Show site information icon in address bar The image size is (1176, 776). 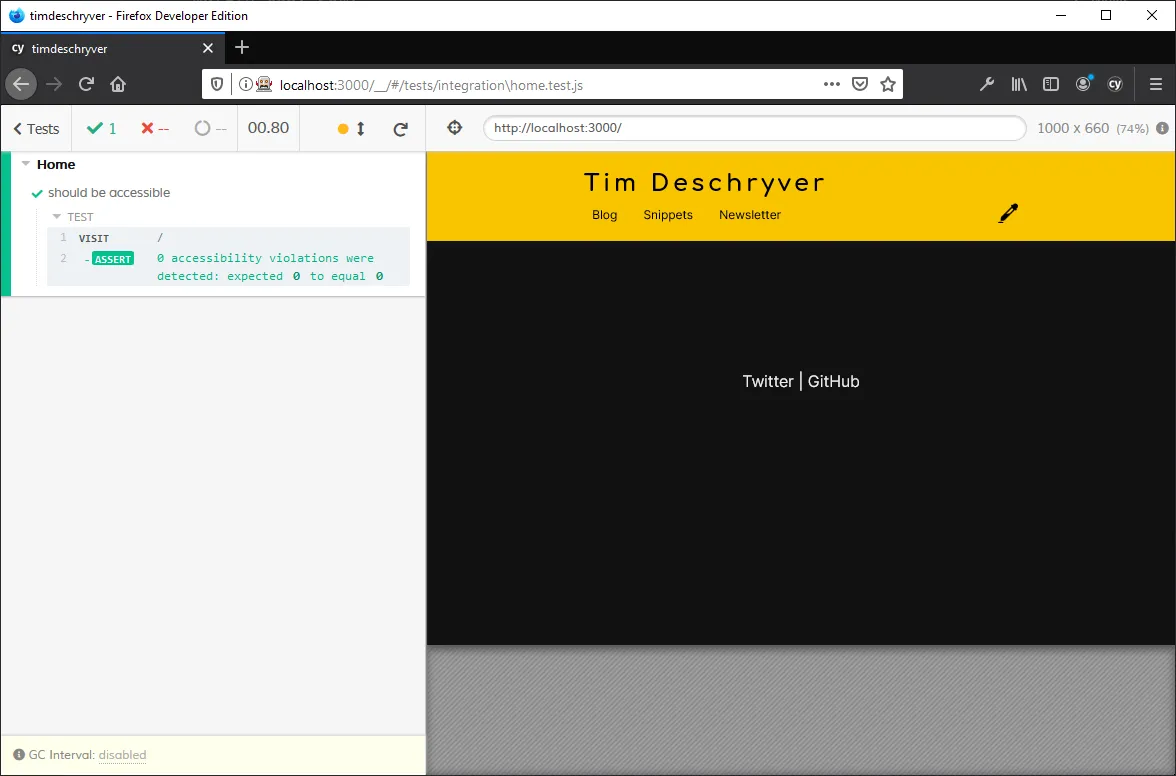tap(245, 85)
